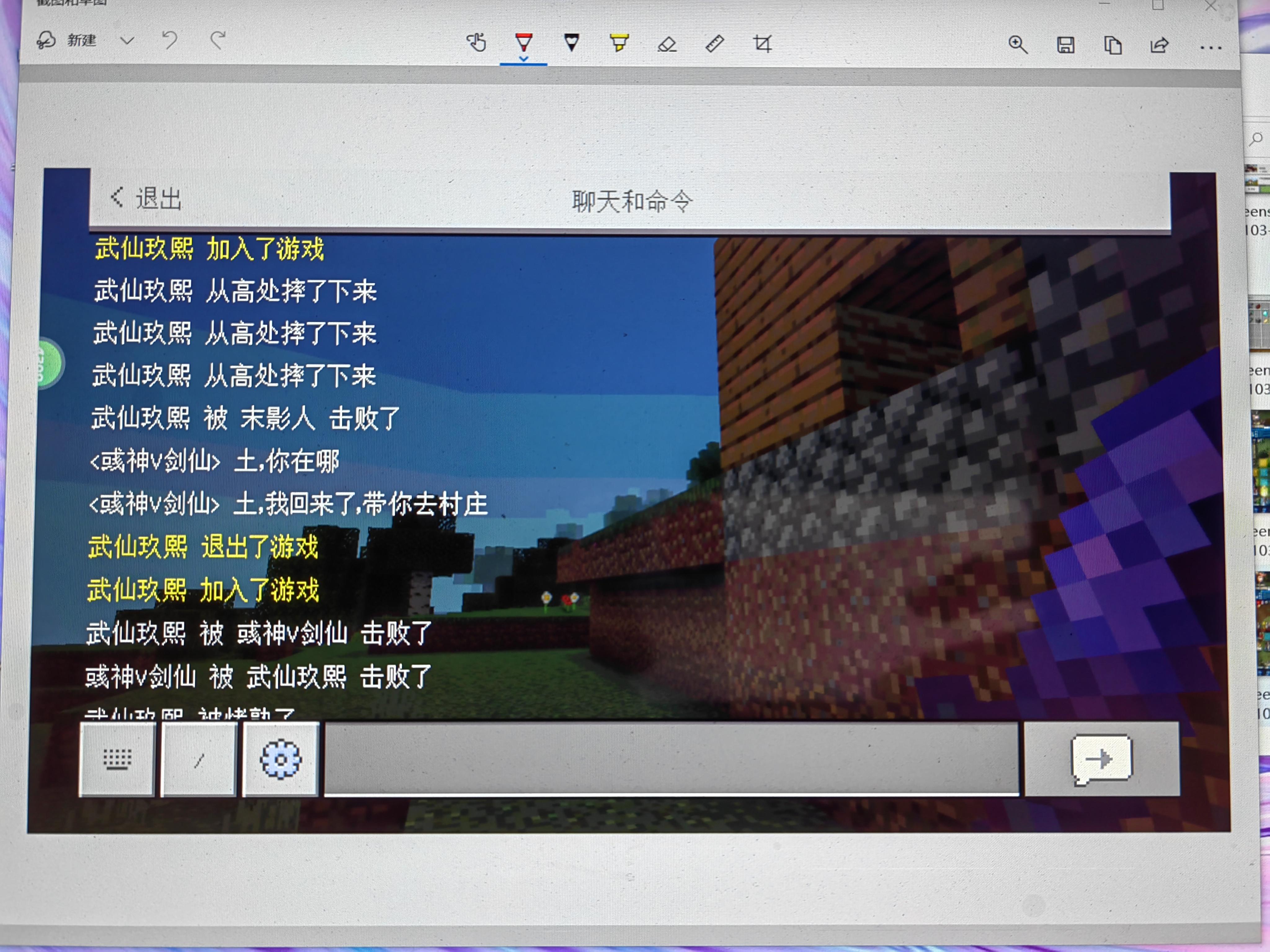Select the Touch Writing tool
The width and height of the screenshot is (1270, 952).
476,42
